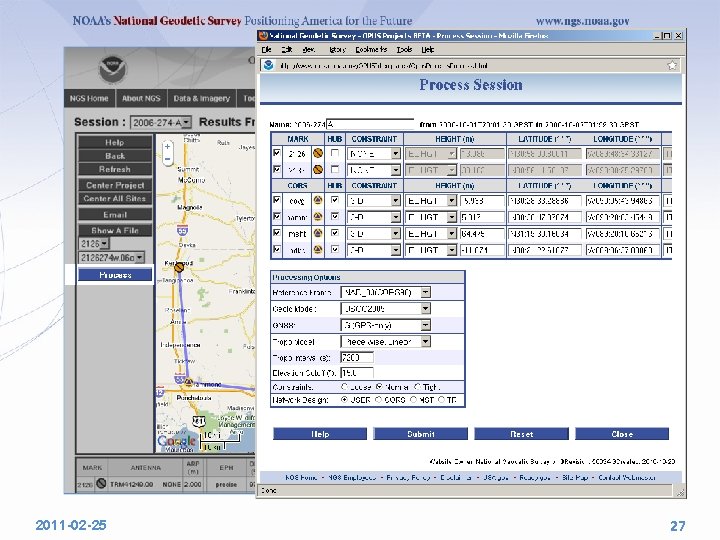The image size is (720, 540).
Task: Uncheck the include checkbox for mark 2126
Action: [x=277, y=153]
